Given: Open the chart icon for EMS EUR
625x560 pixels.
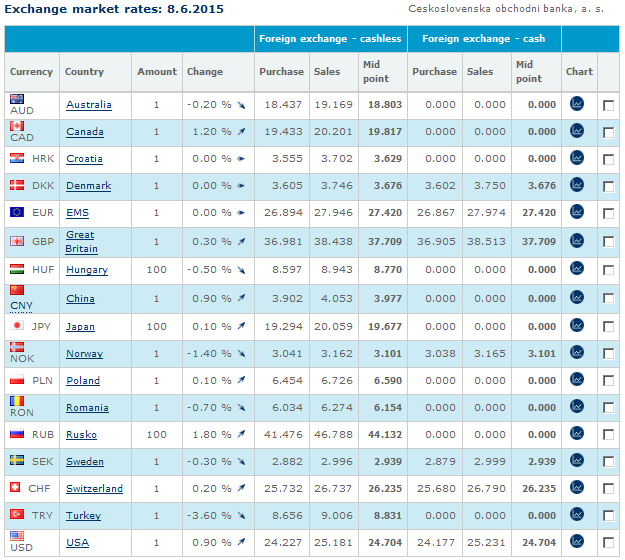Looking at the screenshot, I should [x=577, y=212].
